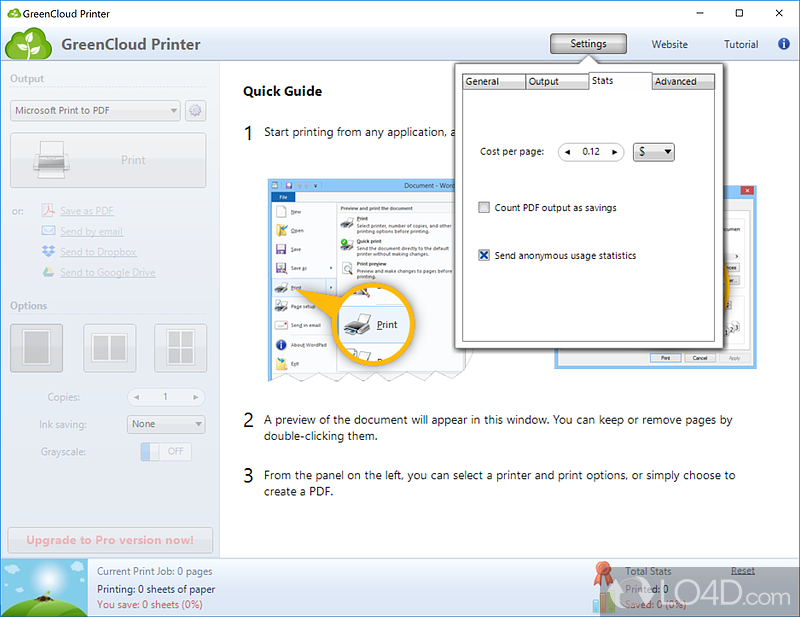This screenshot has height=617, width=800.
Task: Click 'Current Print Job: 0 pages' text
Action: click(155, 572)
